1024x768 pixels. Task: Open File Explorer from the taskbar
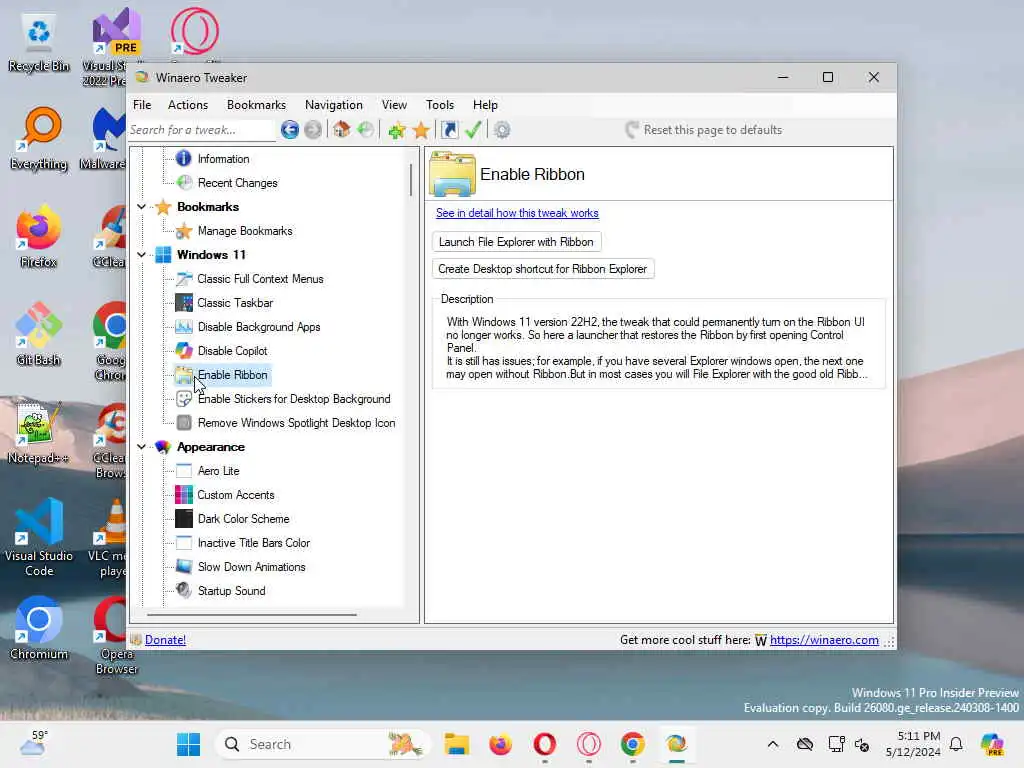456,744
